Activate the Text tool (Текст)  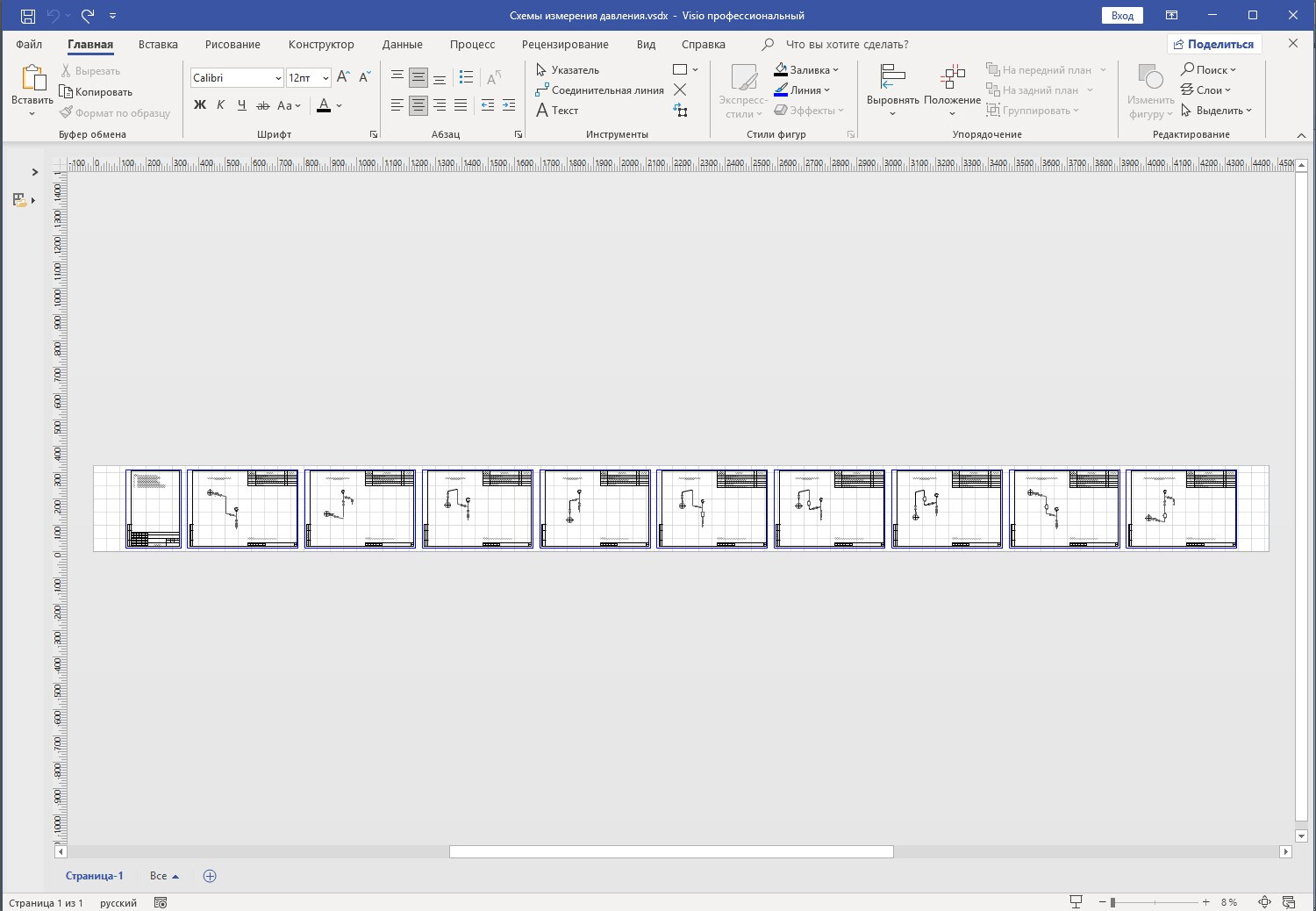tap(557, 111)
